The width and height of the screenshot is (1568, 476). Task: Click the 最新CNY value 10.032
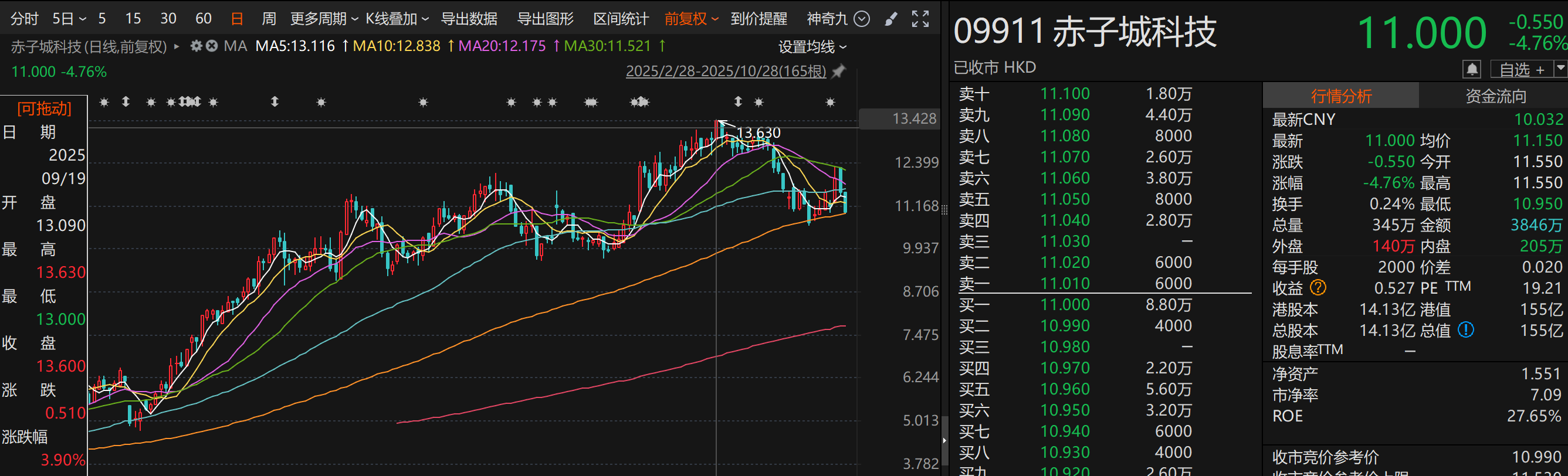1538,119
